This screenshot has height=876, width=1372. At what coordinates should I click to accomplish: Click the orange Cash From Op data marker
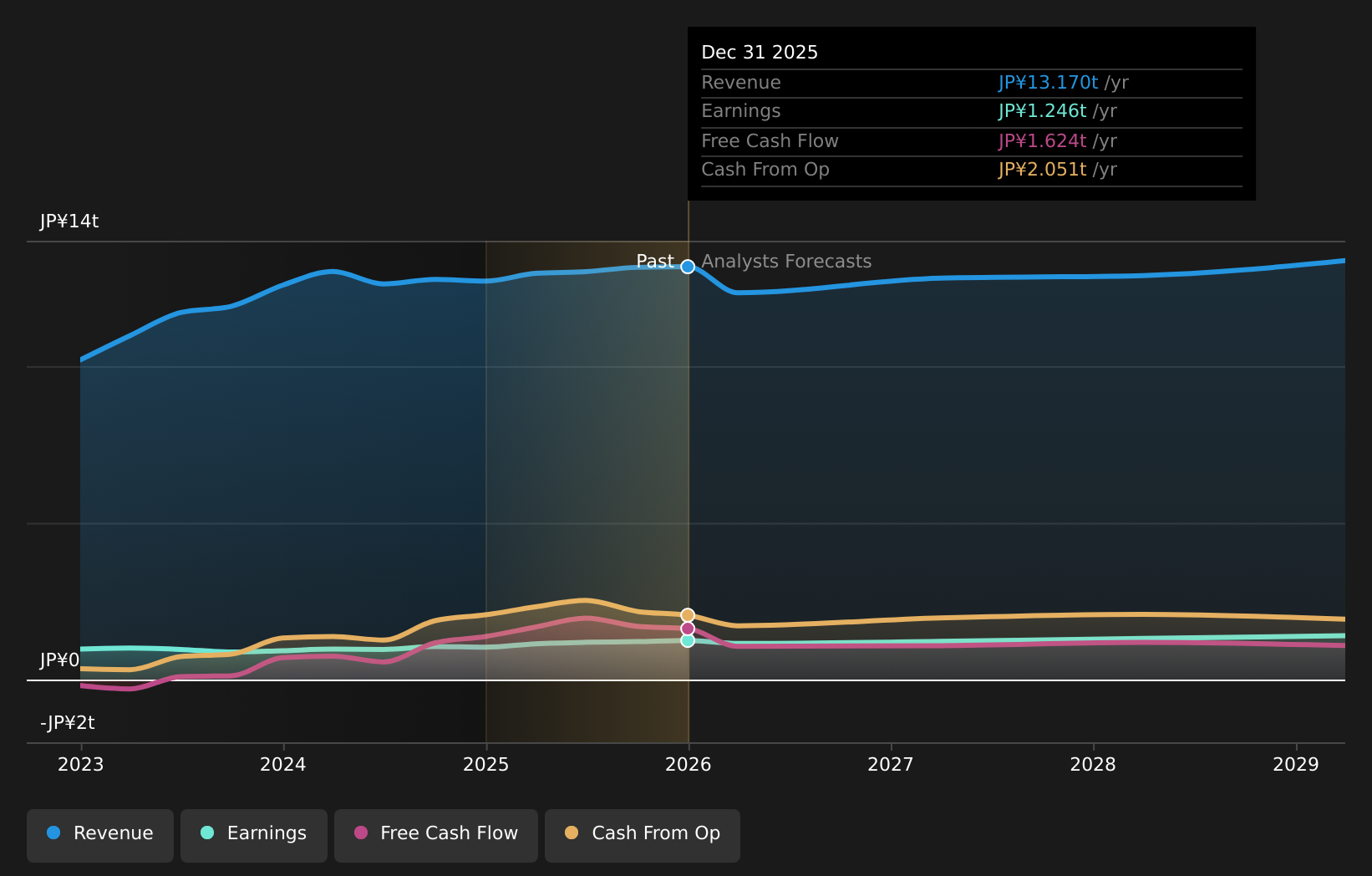pyautogui.click(x=688, y=615)
